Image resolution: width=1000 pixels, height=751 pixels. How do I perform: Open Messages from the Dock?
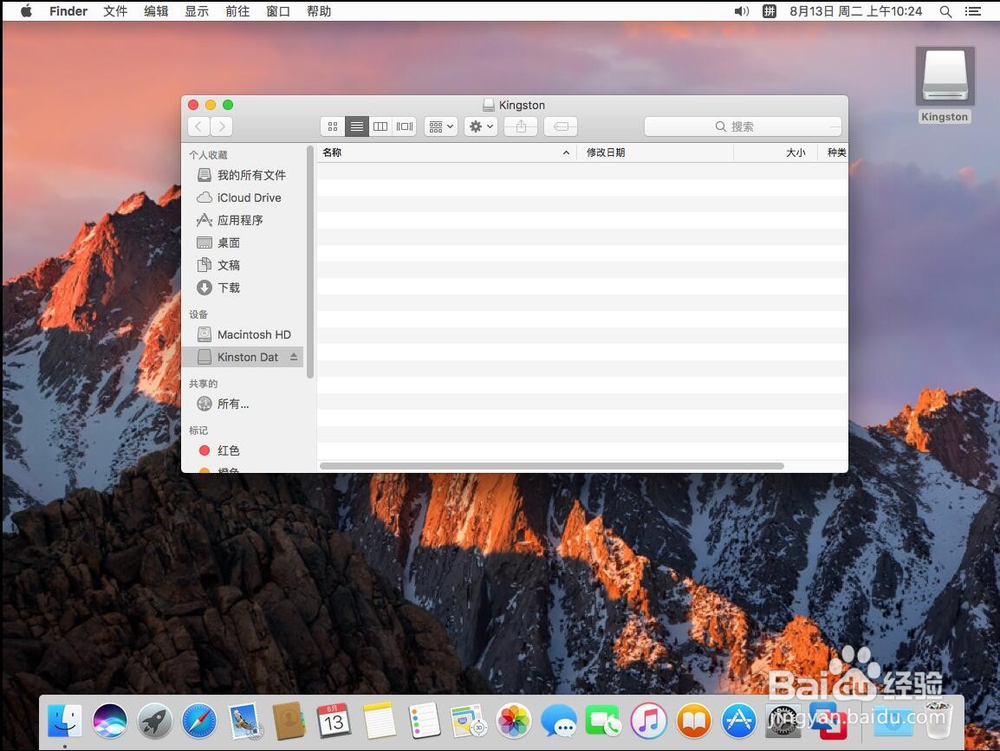pos(559,721)
